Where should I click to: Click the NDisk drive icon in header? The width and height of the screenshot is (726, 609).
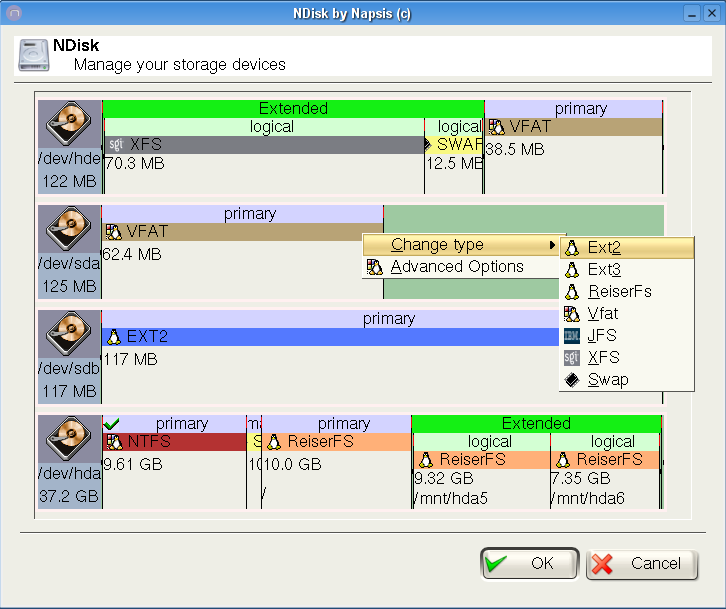pos(33,55)
